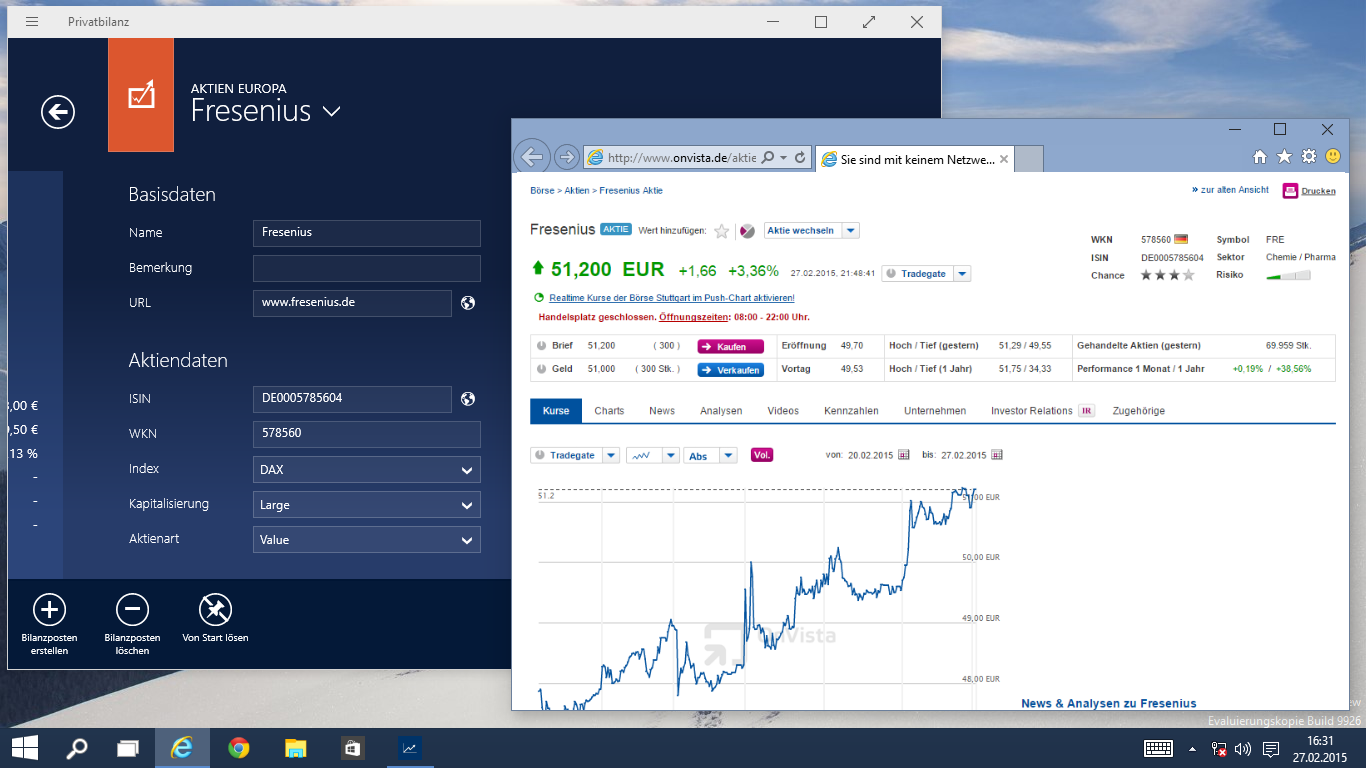This screenshot has width=1366, height=768.
Task: Open Task View on the taskbar
Action: tap(128, 747)
